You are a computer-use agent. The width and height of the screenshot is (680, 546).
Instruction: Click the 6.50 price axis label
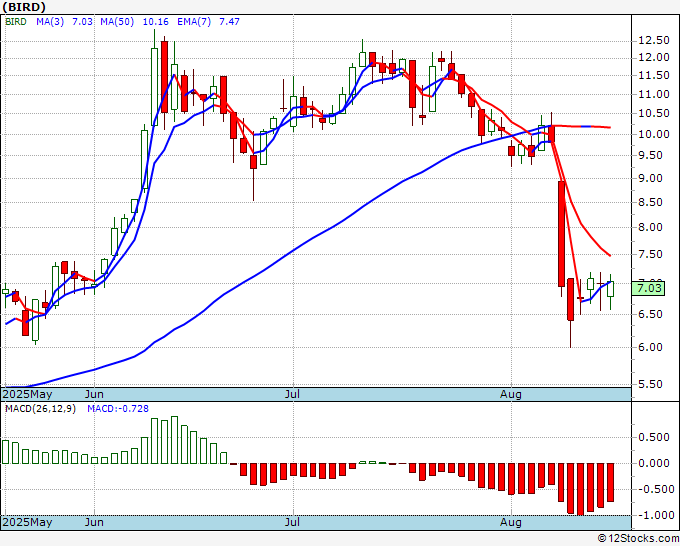click(x=650, y=314)
